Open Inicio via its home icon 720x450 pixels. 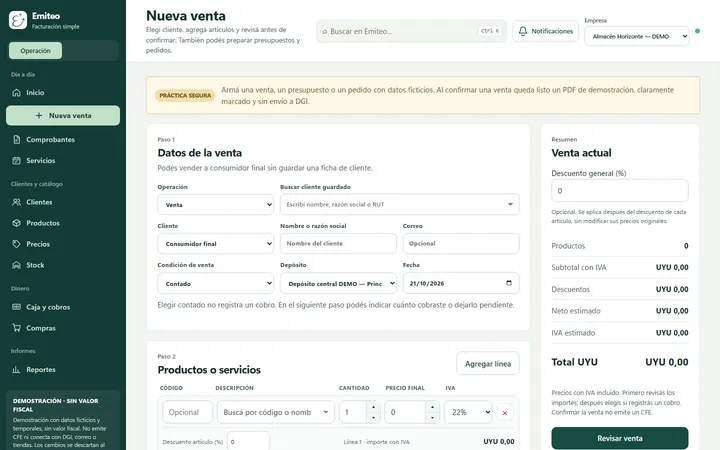[x=17, y=93]
